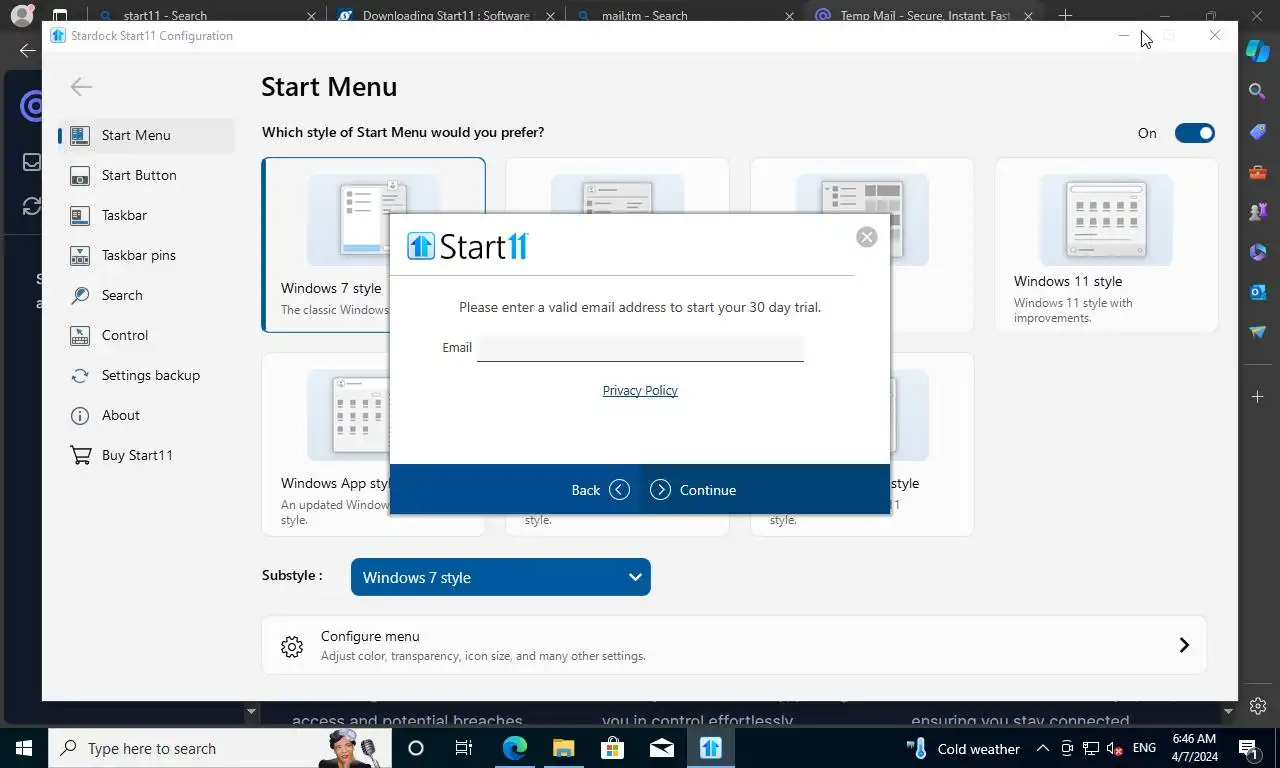1280x768 pixels.
Task: Open Edge Copilot icon
Action: tap(1258, 49)
